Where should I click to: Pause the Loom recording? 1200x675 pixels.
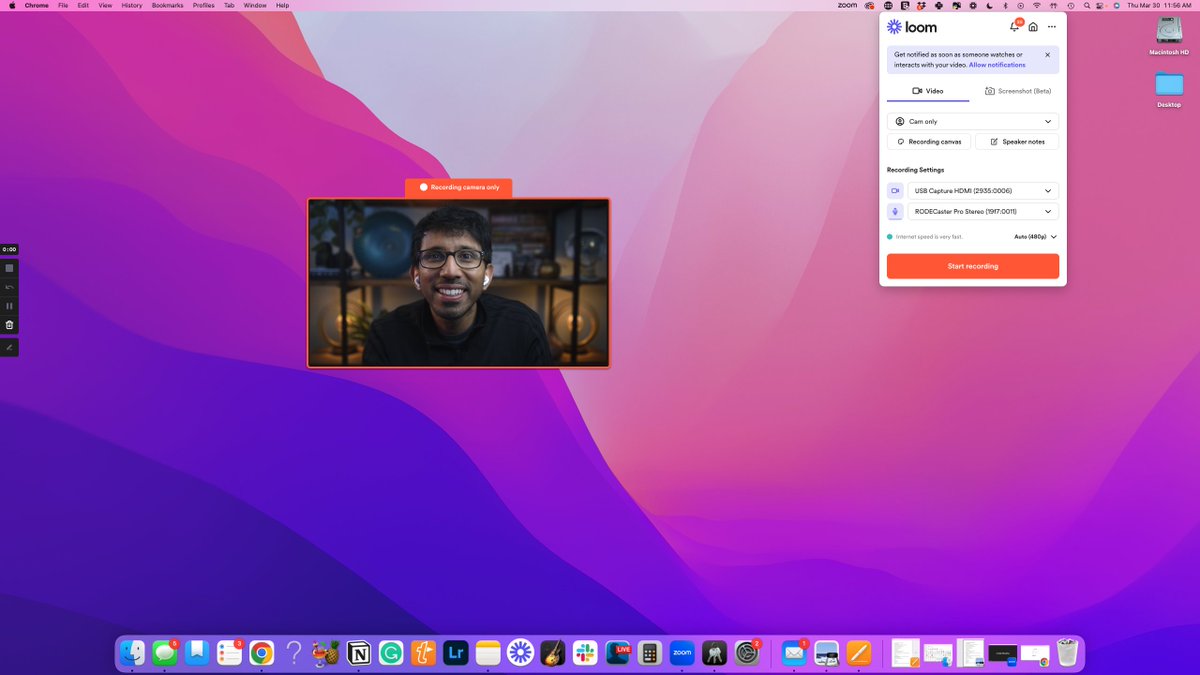coord(9,306)
